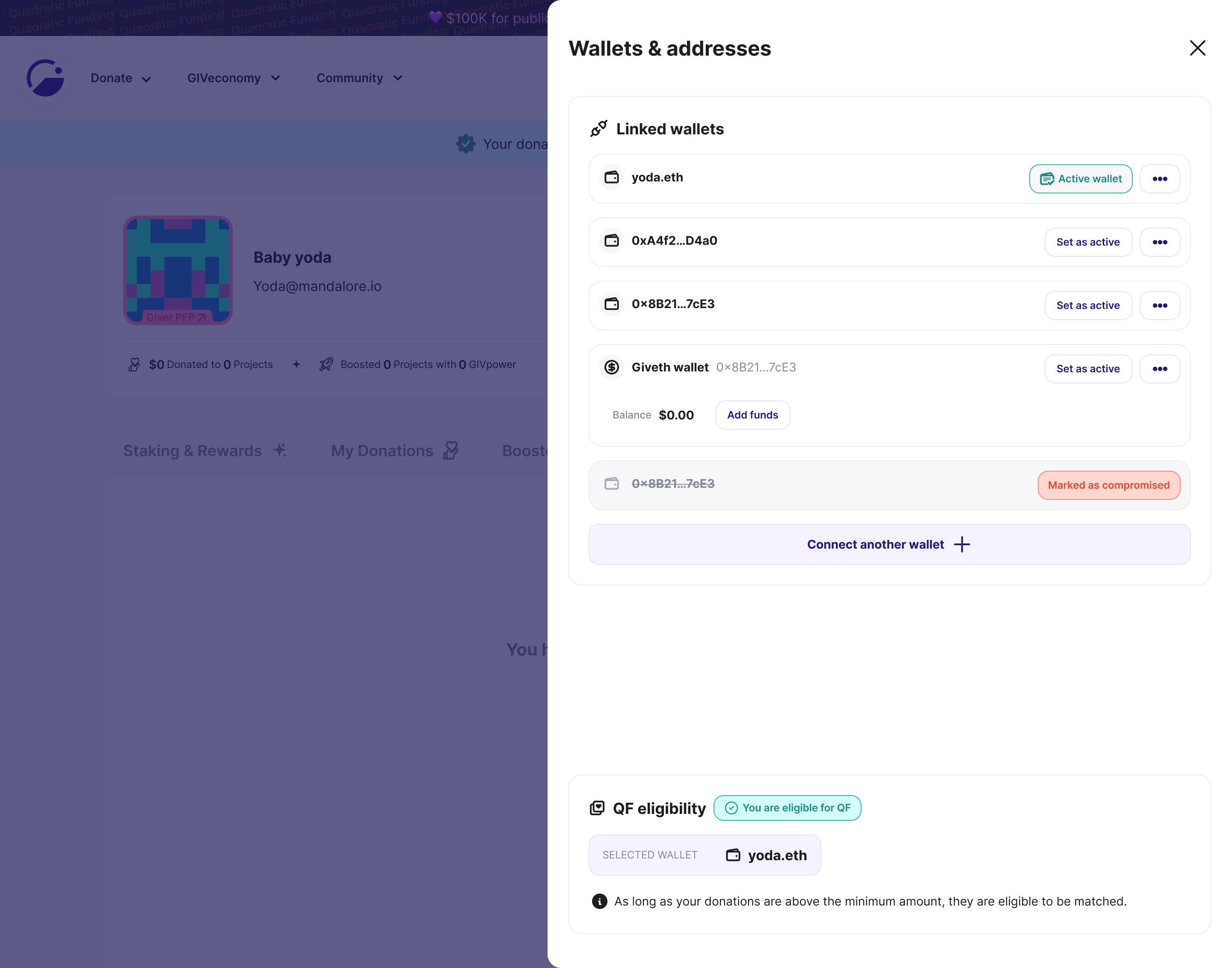The height and width of the screenshot is (968, 1232).
Task: Click the QF eligibility icon
Action: click(597, 808)
